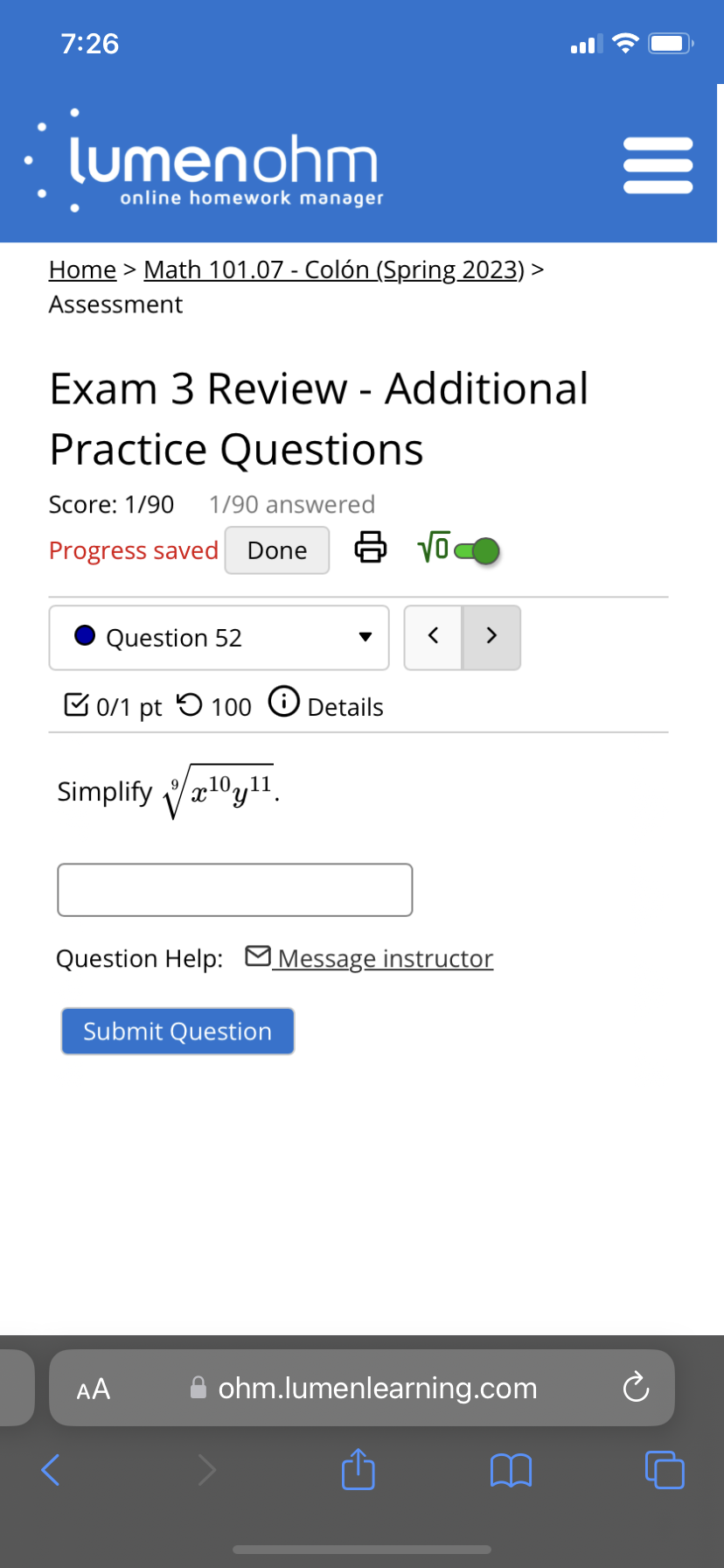Click the print assessment icon
This screenshot has height=1568, width=724.
point(370,548)
